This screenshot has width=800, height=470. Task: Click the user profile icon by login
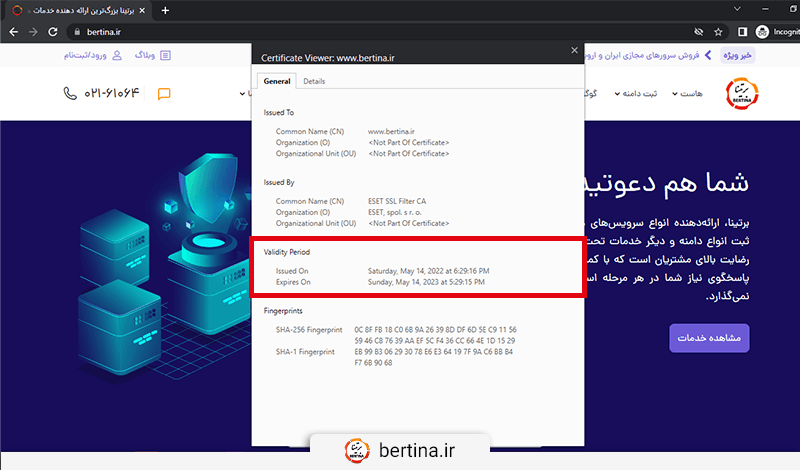point(117,55)
